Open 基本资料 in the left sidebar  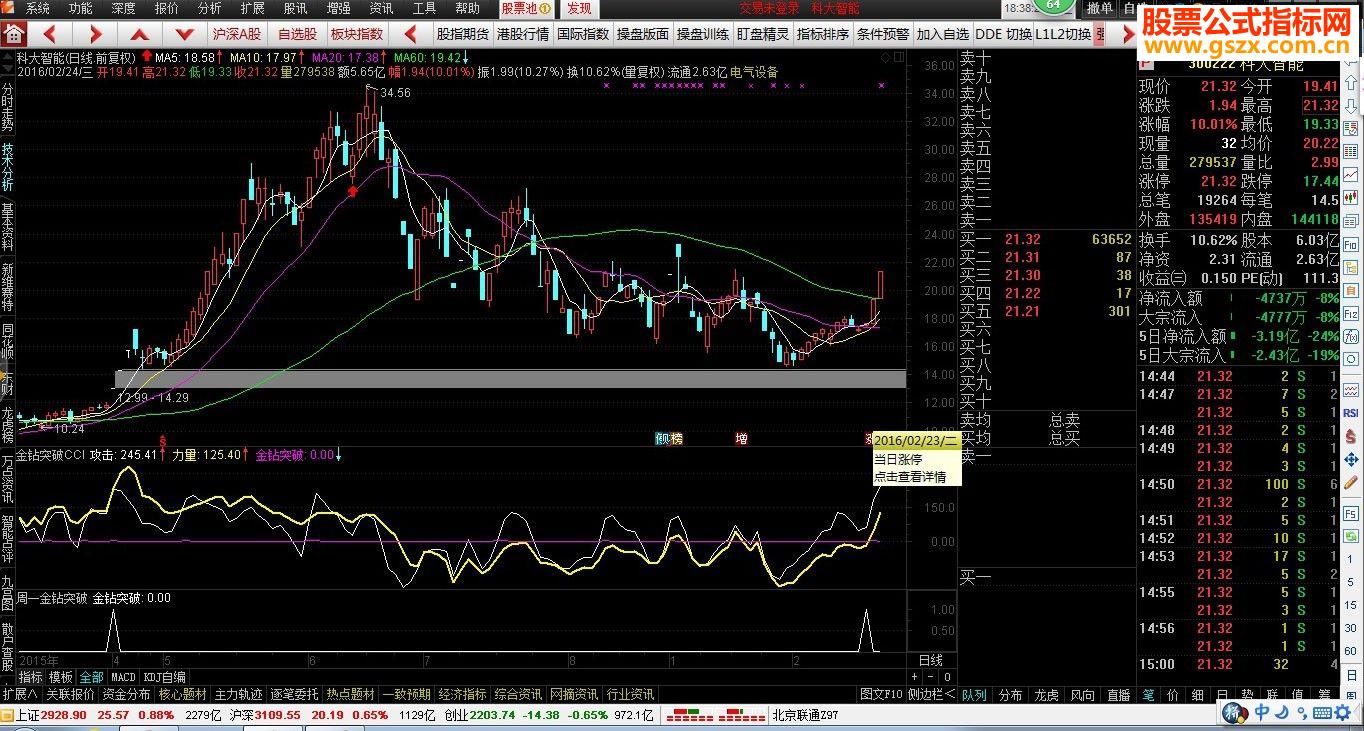(x=8, y=228)
